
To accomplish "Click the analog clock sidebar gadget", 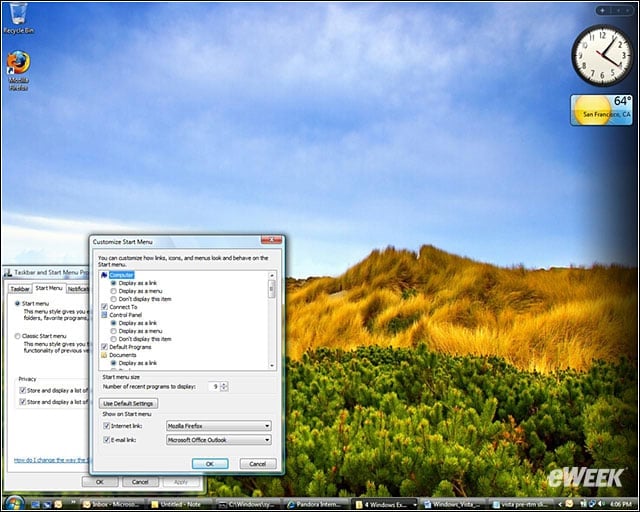I will (602, 56).
